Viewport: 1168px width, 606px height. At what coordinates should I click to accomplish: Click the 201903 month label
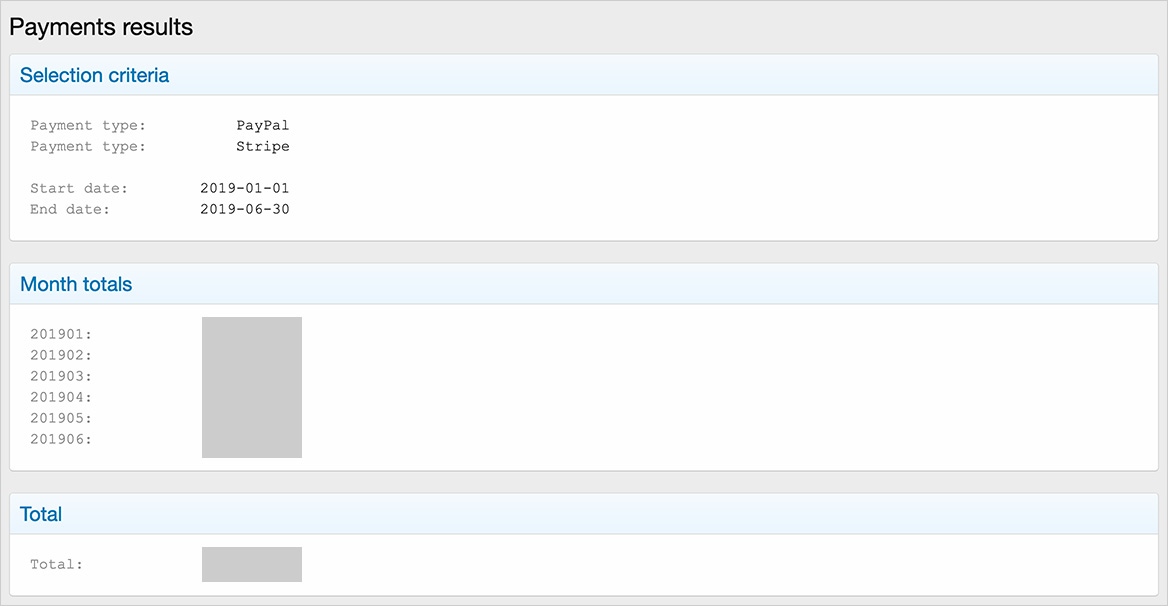[61, 377]
